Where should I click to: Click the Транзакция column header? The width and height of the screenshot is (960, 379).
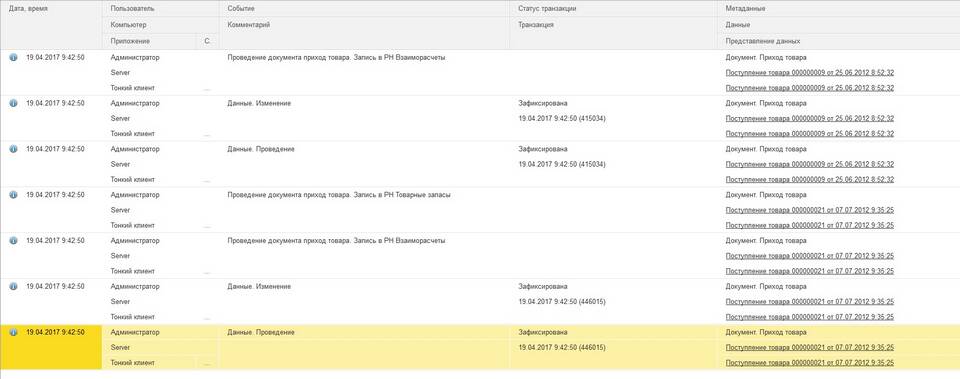(613, 33)
